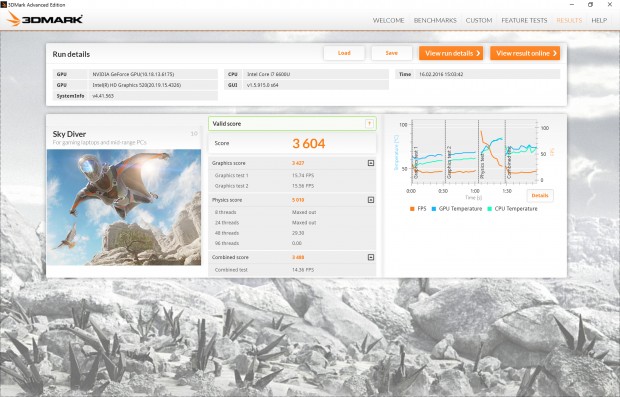620x397 pixels.
Task: Click the SystemInfo v4.41.563 value
Action: [103, 96]
